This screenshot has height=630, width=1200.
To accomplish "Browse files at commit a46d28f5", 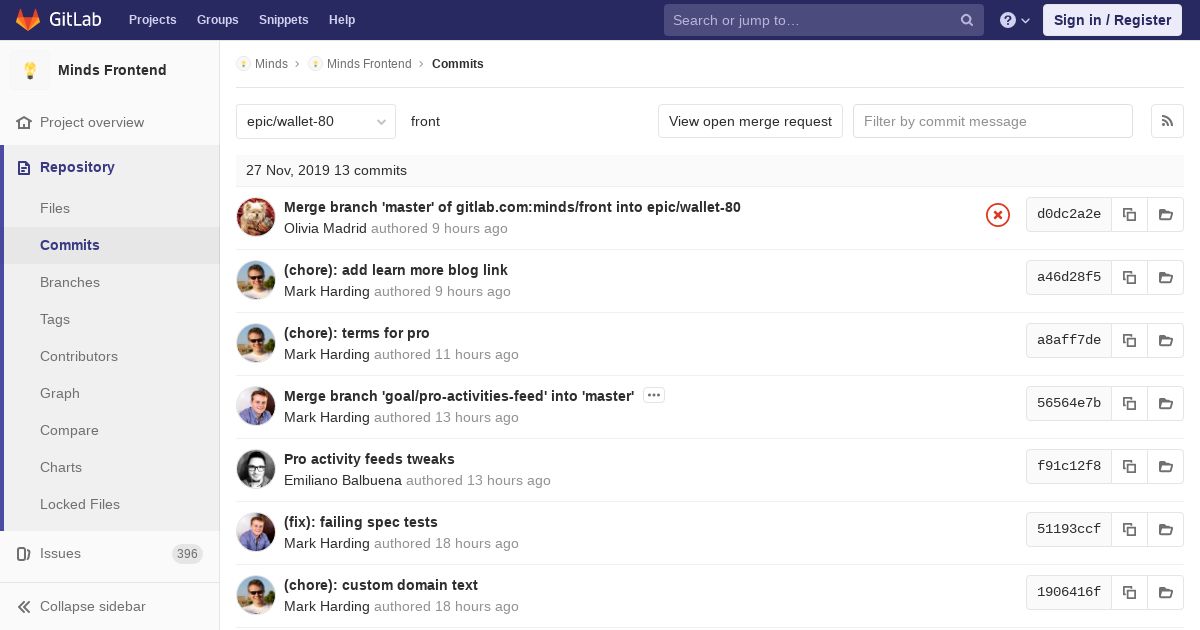I will pos(1166,277).
